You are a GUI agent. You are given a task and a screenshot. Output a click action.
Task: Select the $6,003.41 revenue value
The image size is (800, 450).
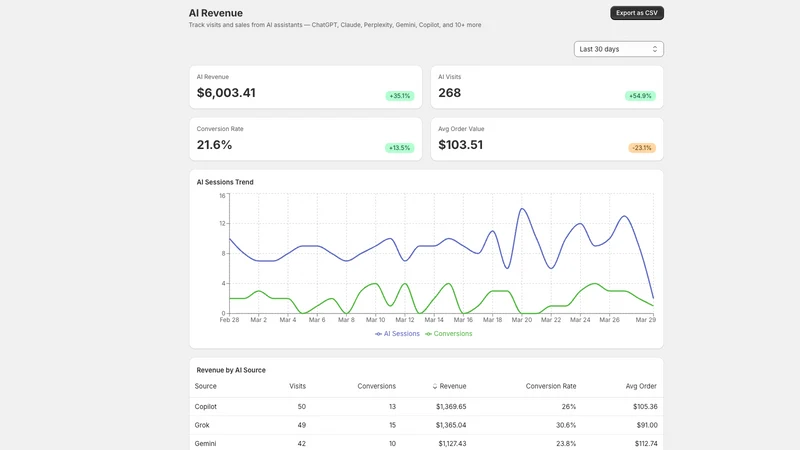coord(226,93)
